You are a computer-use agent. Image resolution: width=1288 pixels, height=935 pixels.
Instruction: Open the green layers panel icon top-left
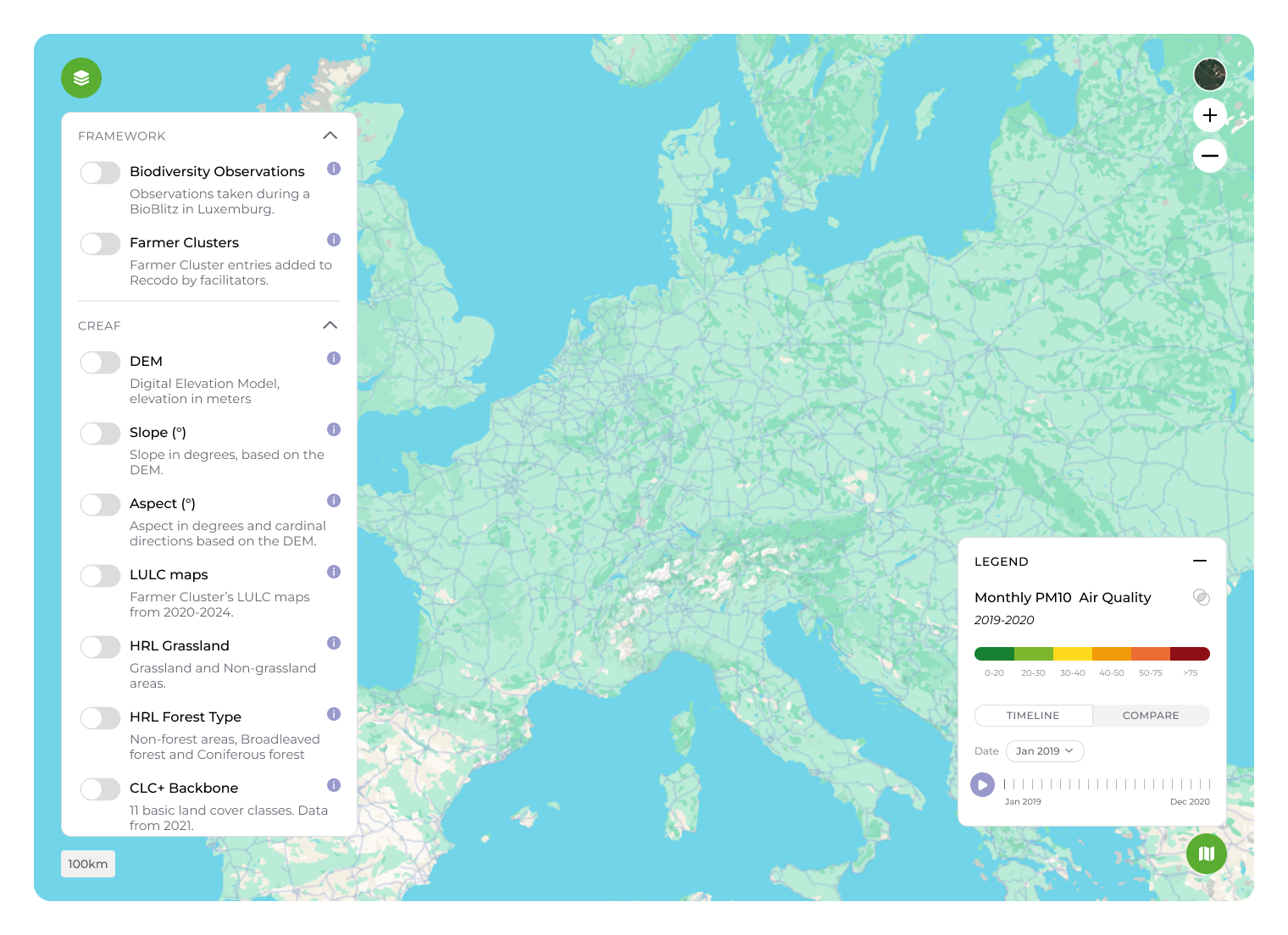[x=81, y=78]
